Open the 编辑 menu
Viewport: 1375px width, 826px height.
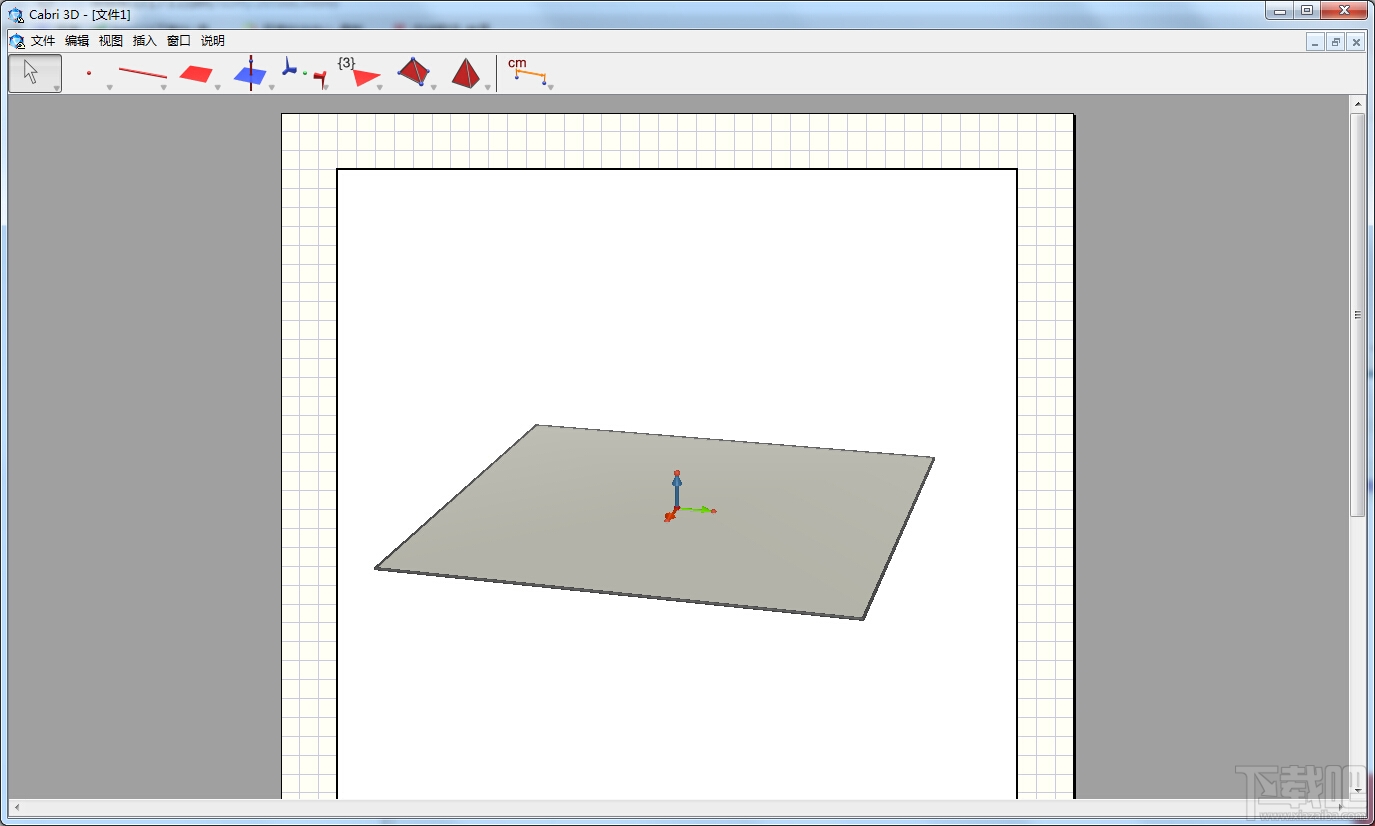pyautogui.click(x=77, y=41)
